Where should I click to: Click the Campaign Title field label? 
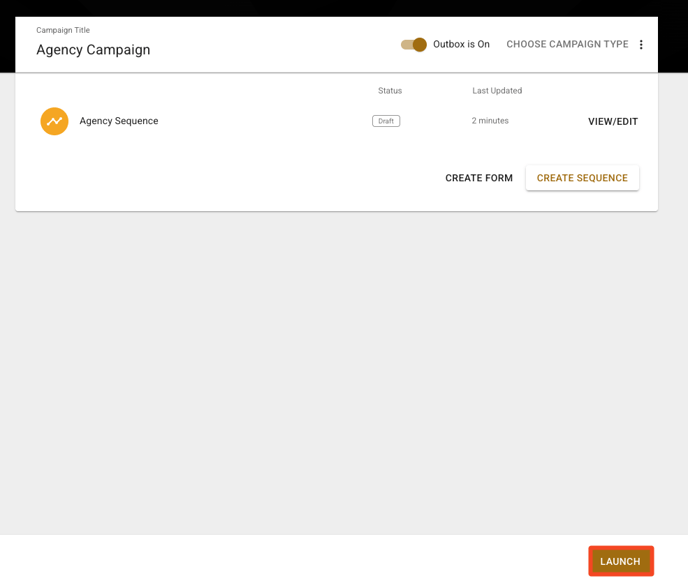[x=63, y=30]
